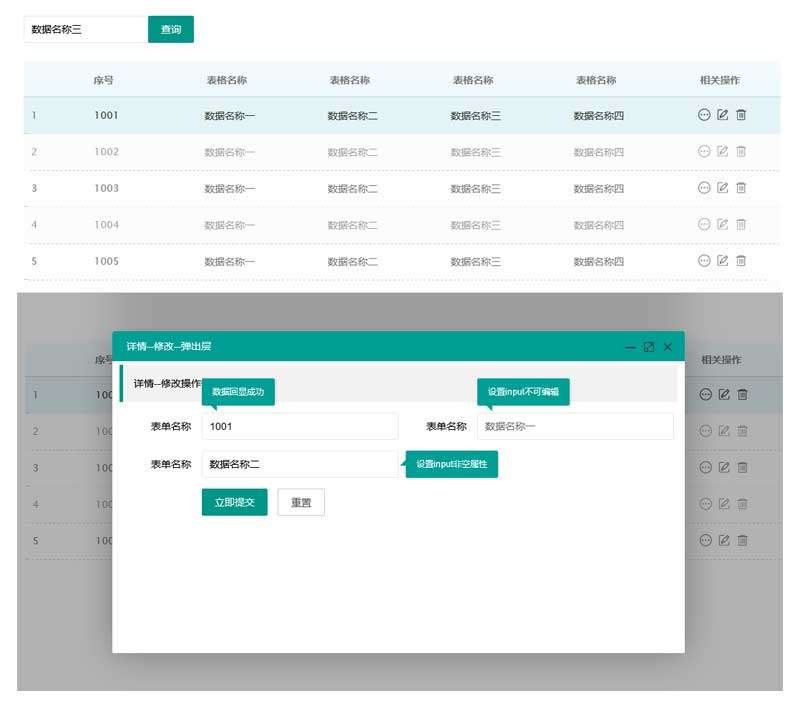Click edit icon for row 1001 in upper table

point(723,115)
